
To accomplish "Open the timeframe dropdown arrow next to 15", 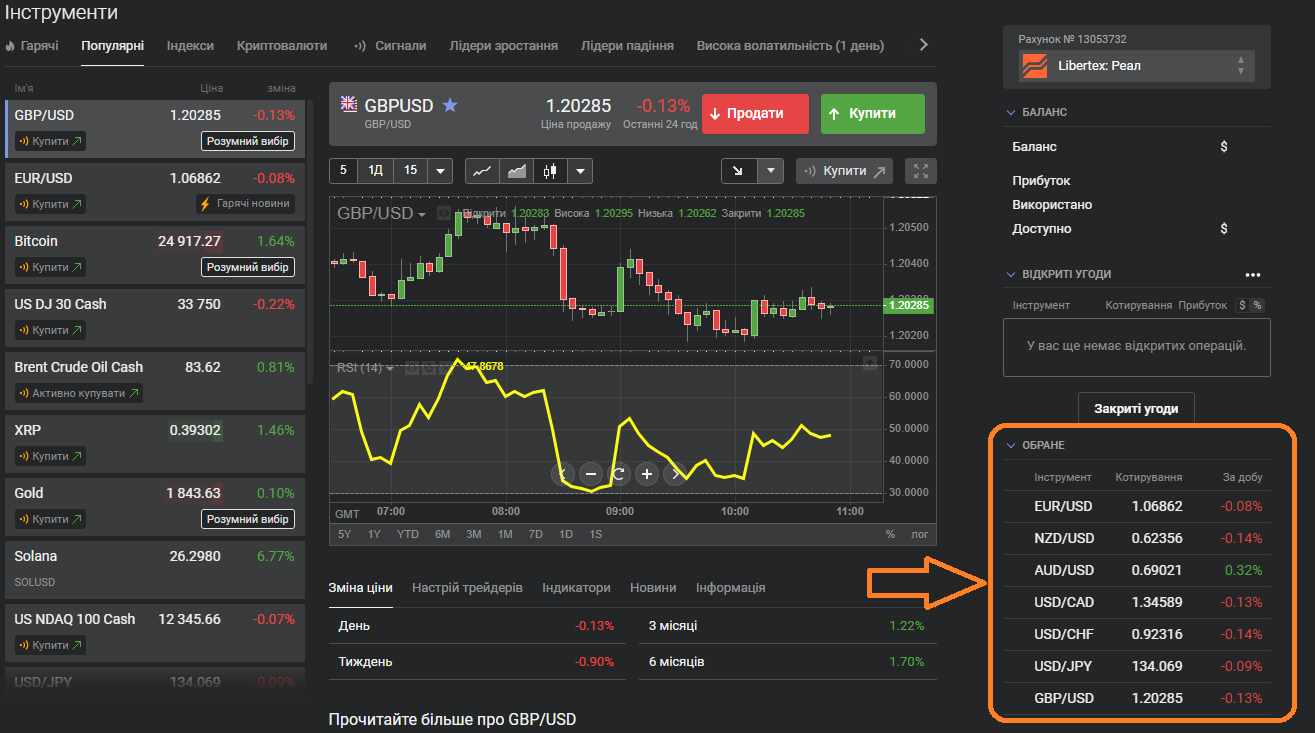I will click(440, 171).
